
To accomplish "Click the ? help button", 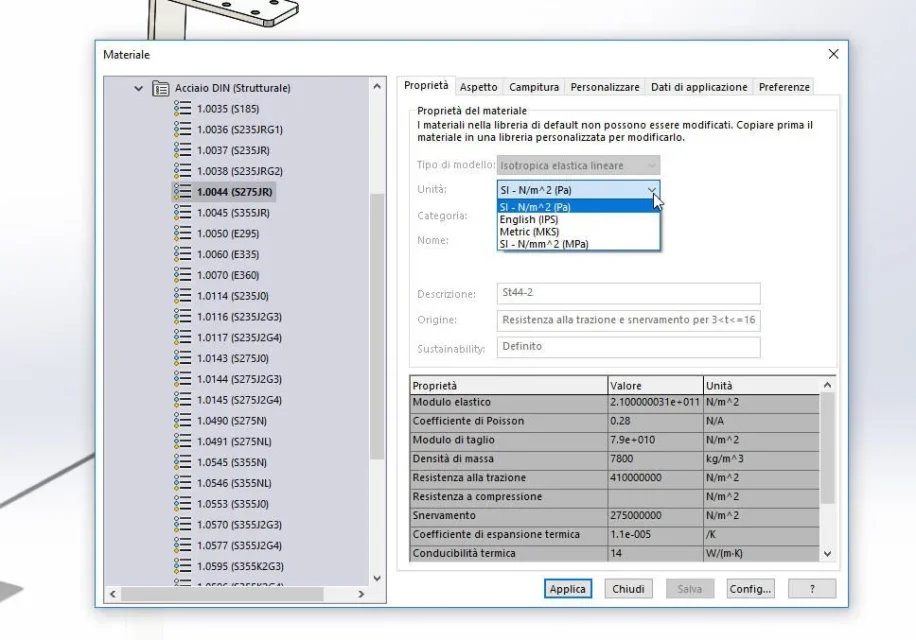I will click(x=812, y=589).
